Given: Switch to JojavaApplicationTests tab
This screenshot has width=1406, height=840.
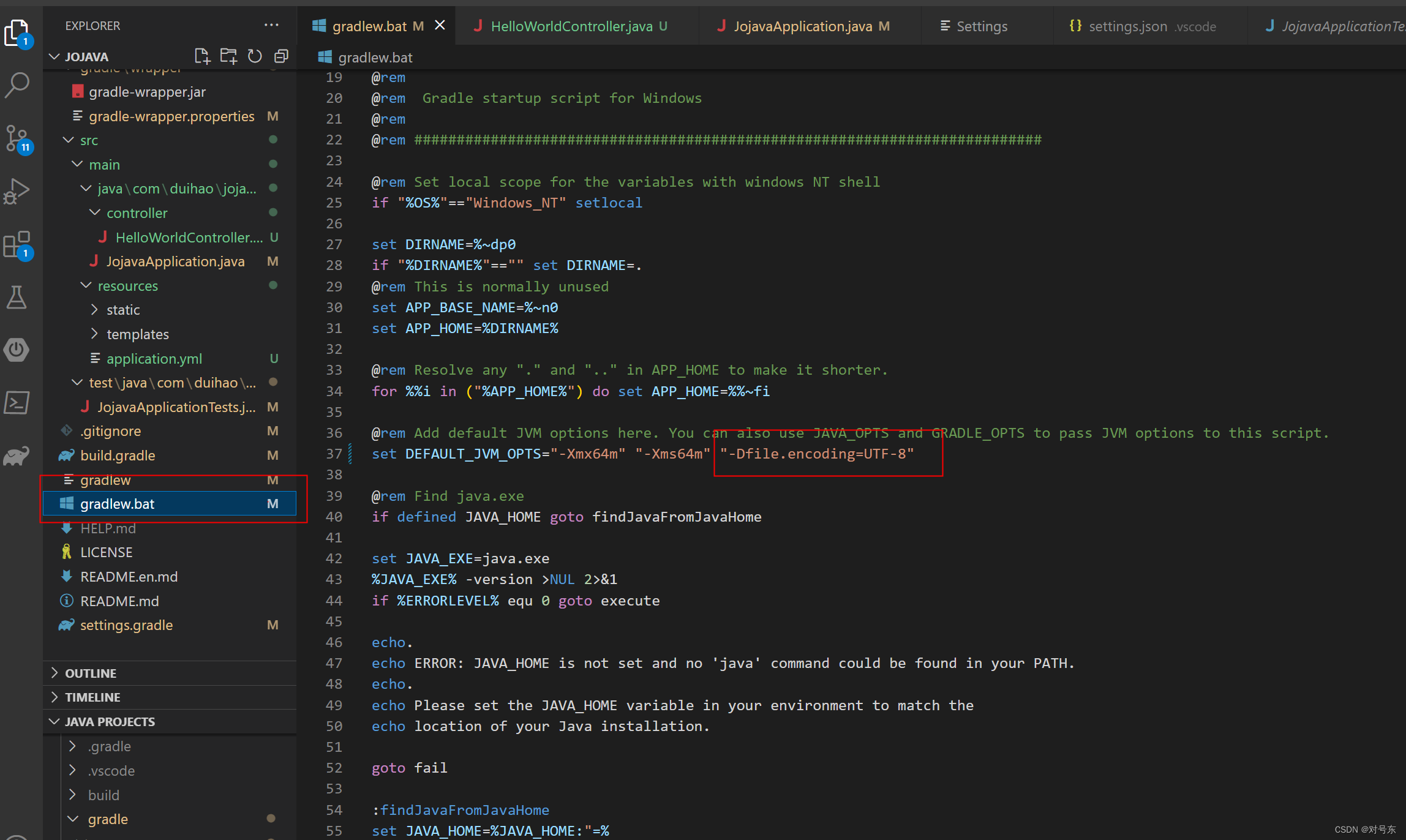Looking at the screenshot, I should tap(1326, 26).
